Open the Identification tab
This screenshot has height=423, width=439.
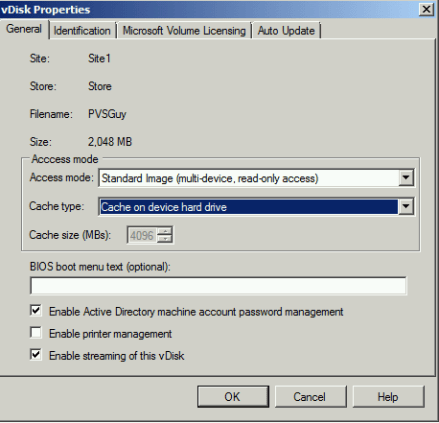[82, 31]
